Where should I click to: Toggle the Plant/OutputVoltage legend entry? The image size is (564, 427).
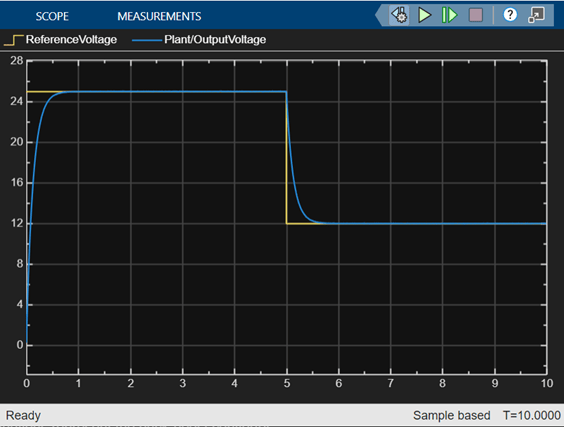pos(199,40)
